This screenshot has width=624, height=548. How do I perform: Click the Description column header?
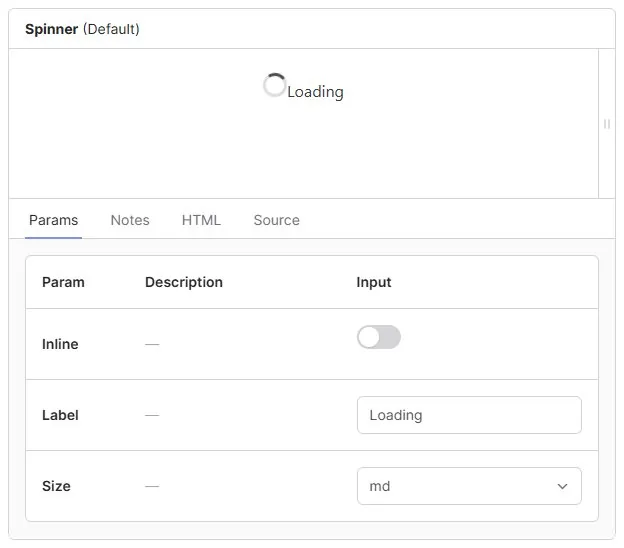[184, 282]
